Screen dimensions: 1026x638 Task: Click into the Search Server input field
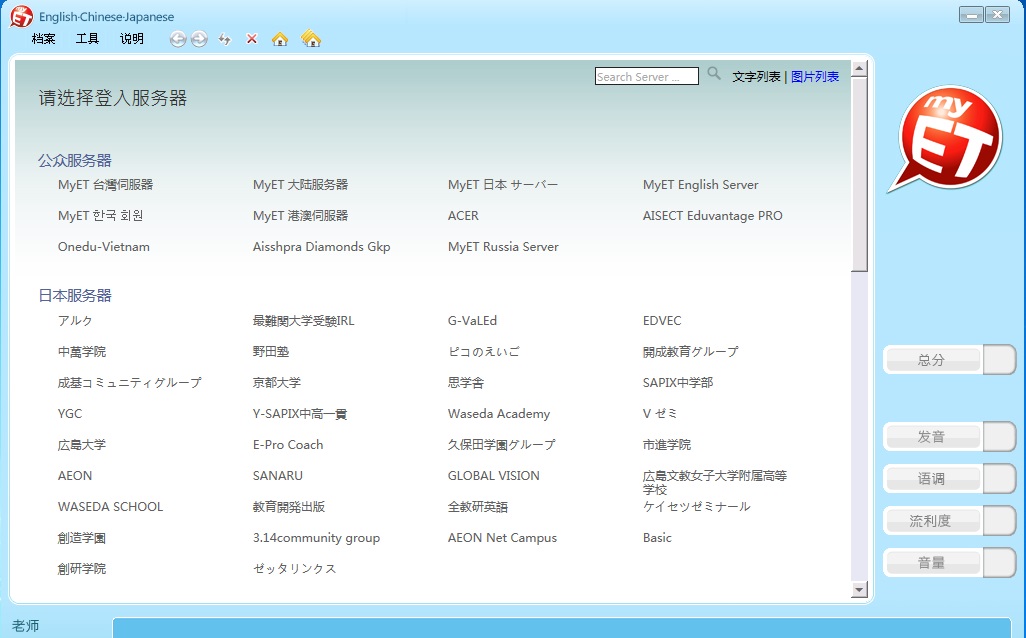pos(646,77)
